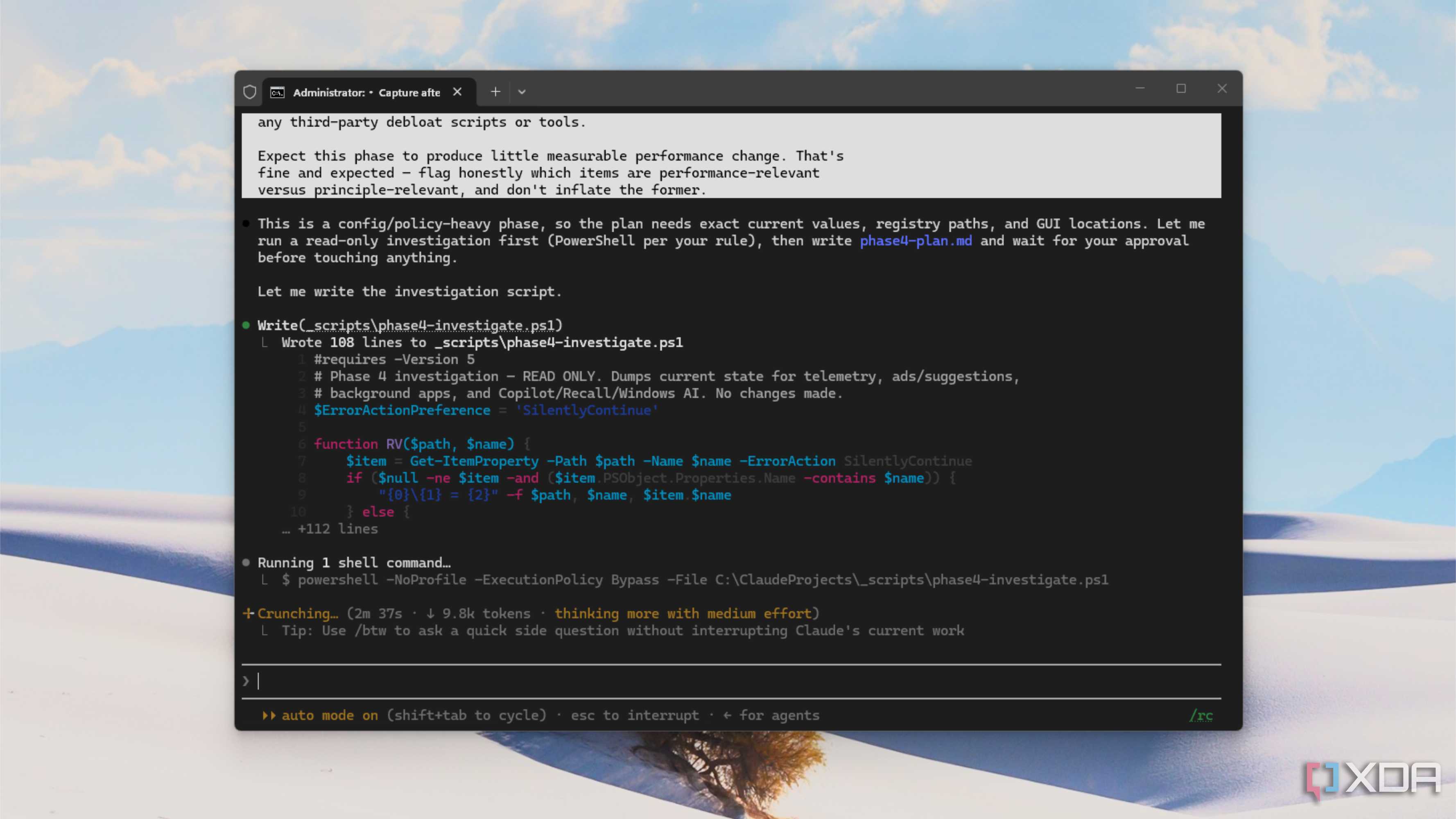
Task: Maximize the terminal window
Action: [1181, 89]
